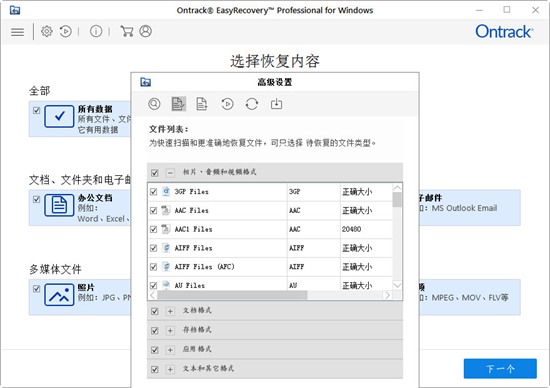Select file list tab icon in dialog
The width and height of the screenshot is (550, 388).
coord(179,104)
